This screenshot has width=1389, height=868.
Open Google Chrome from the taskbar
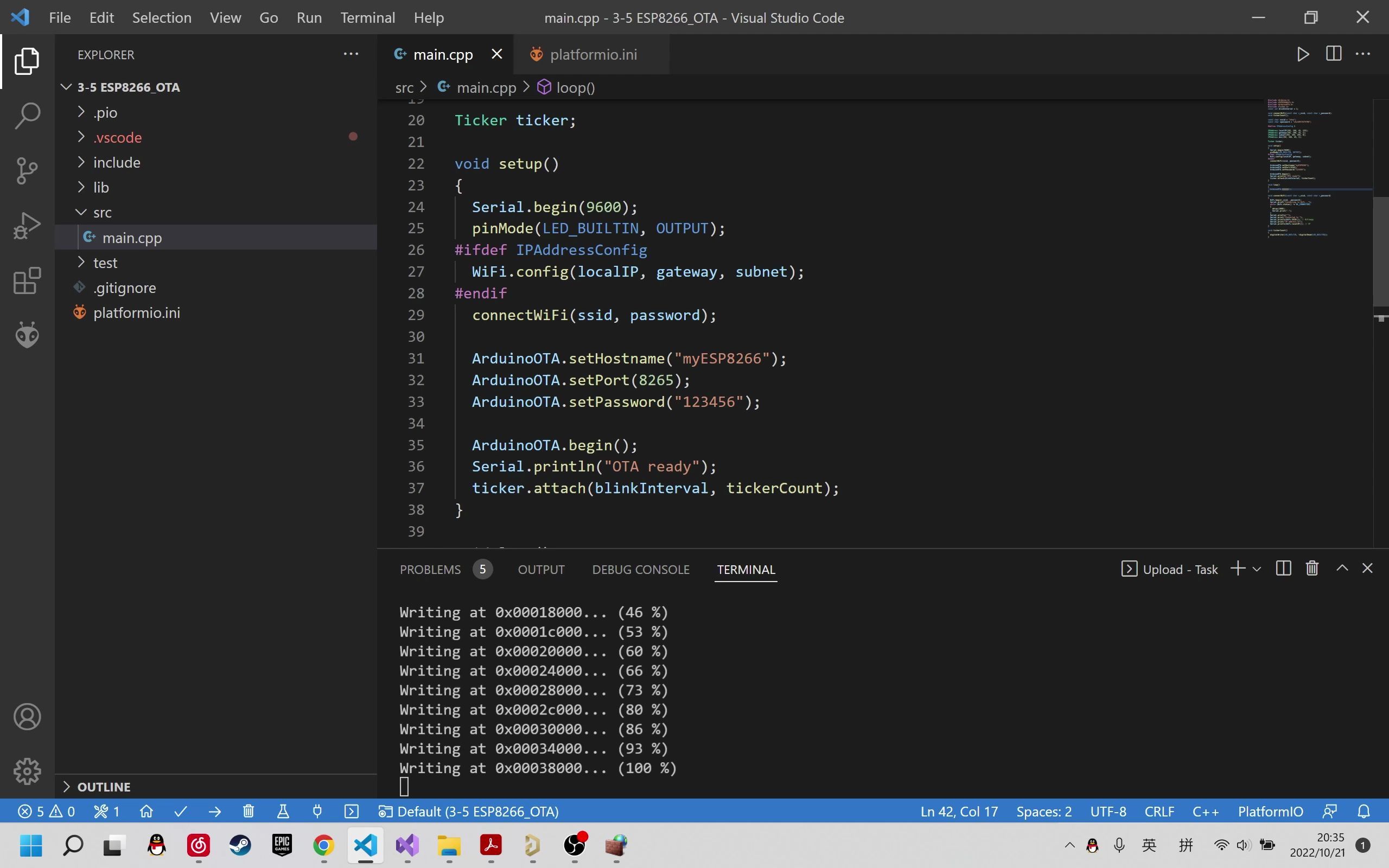324,845
